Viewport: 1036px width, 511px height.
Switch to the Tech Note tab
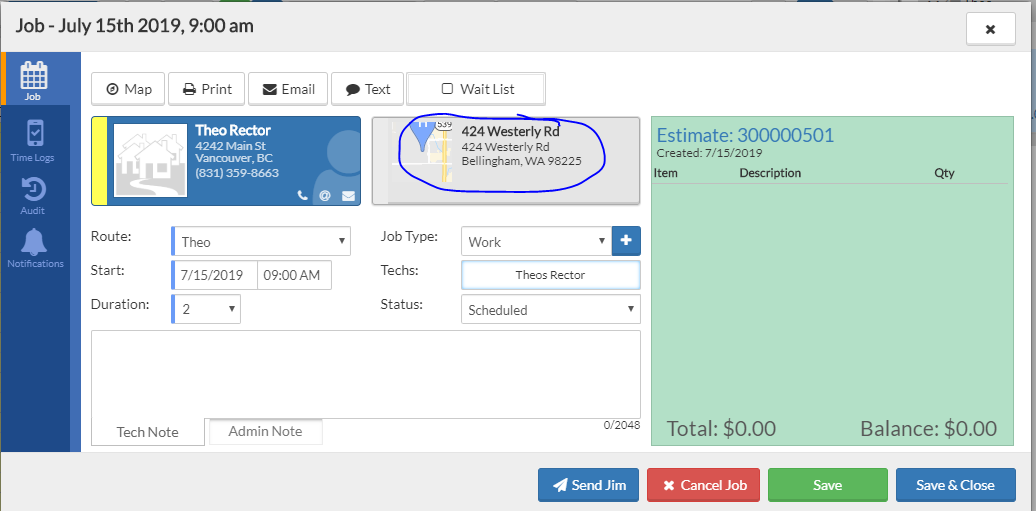point(147,432)
